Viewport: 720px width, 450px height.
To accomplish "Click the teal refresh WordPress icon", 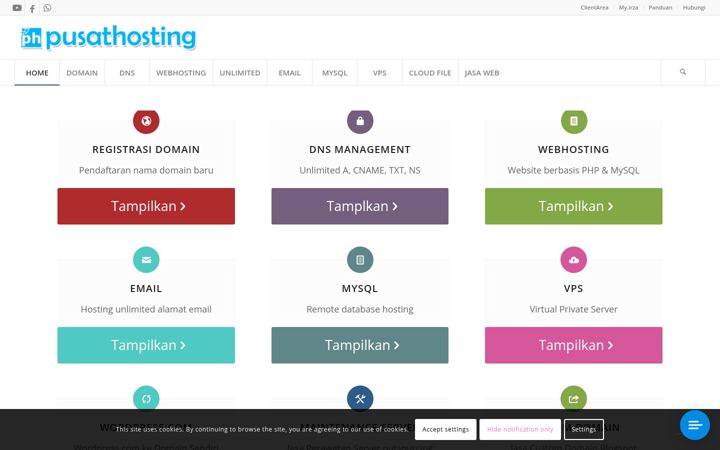I will click(x=146, y=398).
